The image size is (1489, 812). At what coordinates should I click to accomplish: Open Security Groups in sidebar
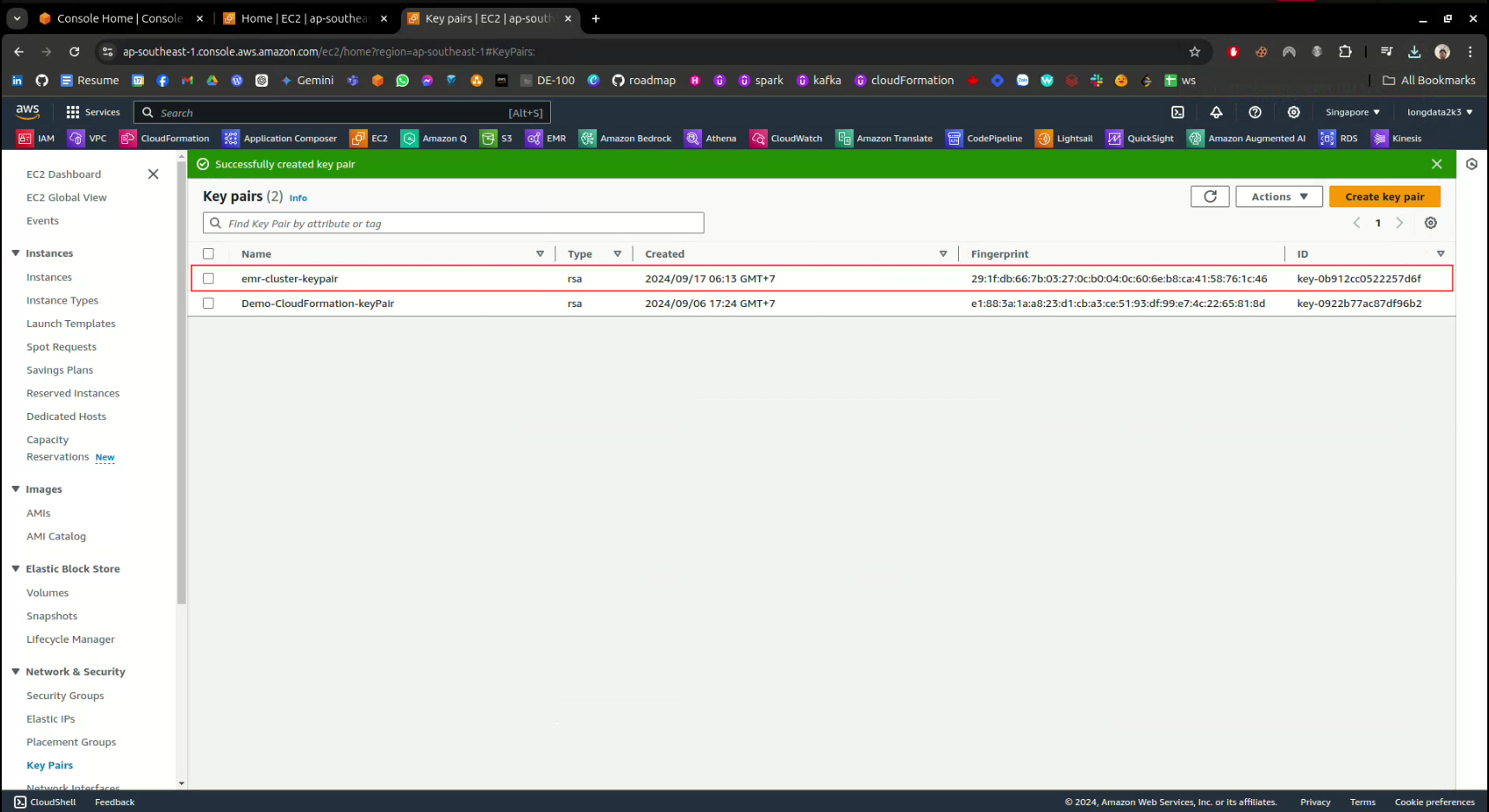pos(65,696)
